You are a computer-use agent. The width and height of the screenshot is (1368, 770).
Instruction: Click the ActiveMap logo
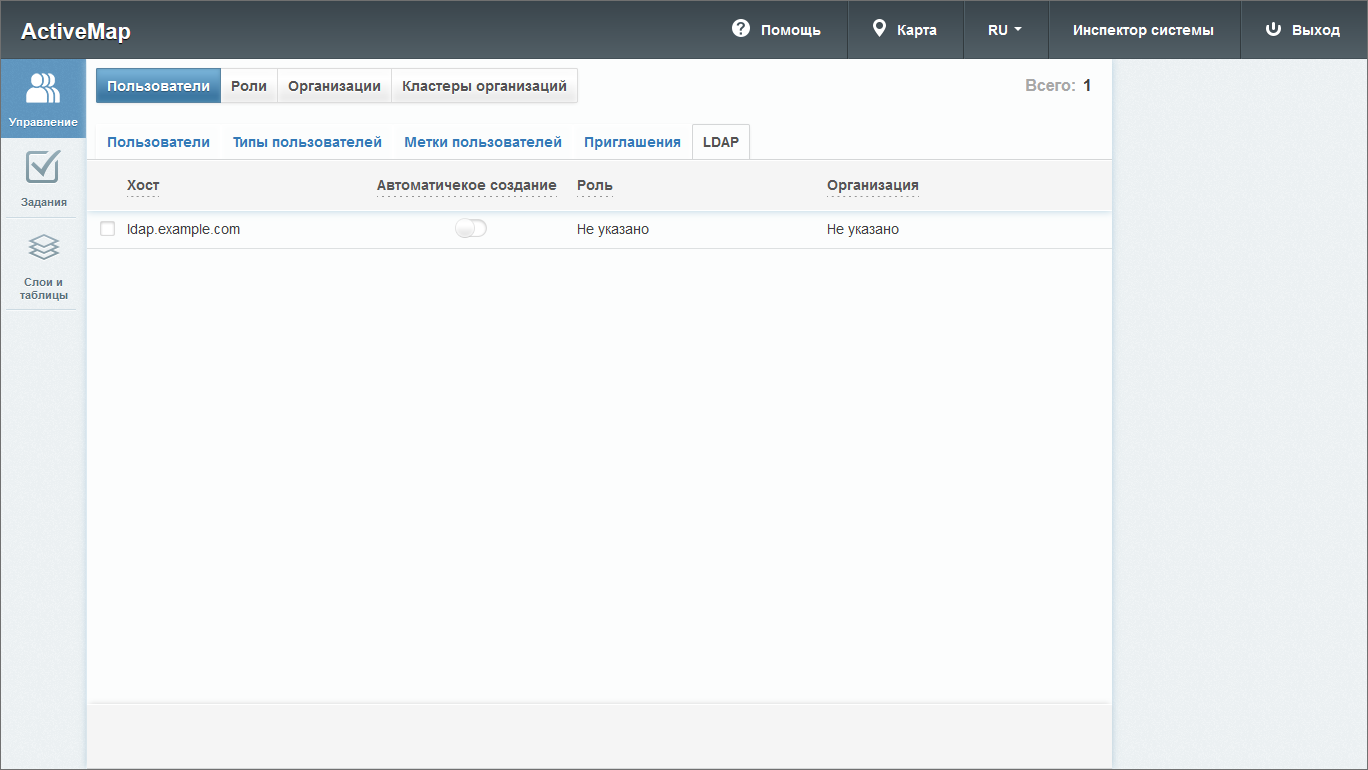point(76,31)
